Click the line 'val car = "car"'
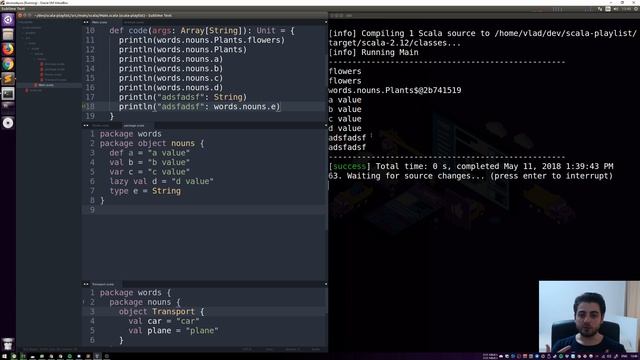 164,321
